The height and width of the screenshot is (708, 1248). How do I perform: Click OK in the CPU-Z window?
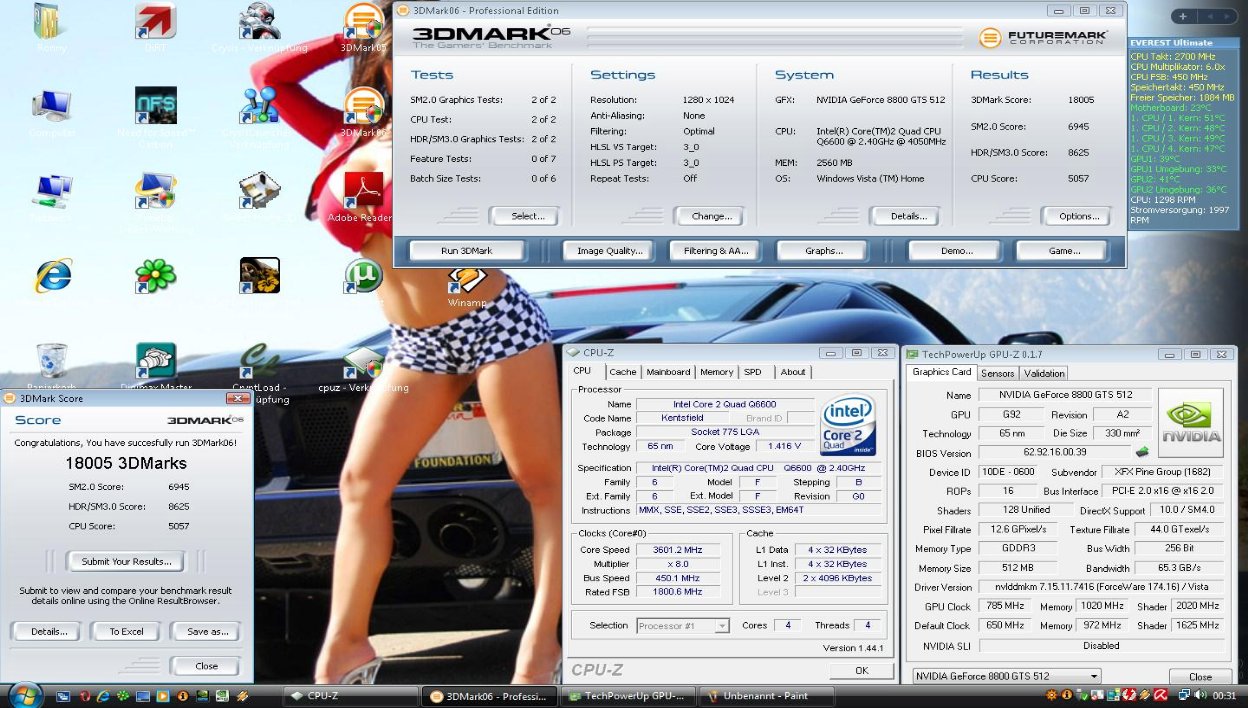point(861,670)
